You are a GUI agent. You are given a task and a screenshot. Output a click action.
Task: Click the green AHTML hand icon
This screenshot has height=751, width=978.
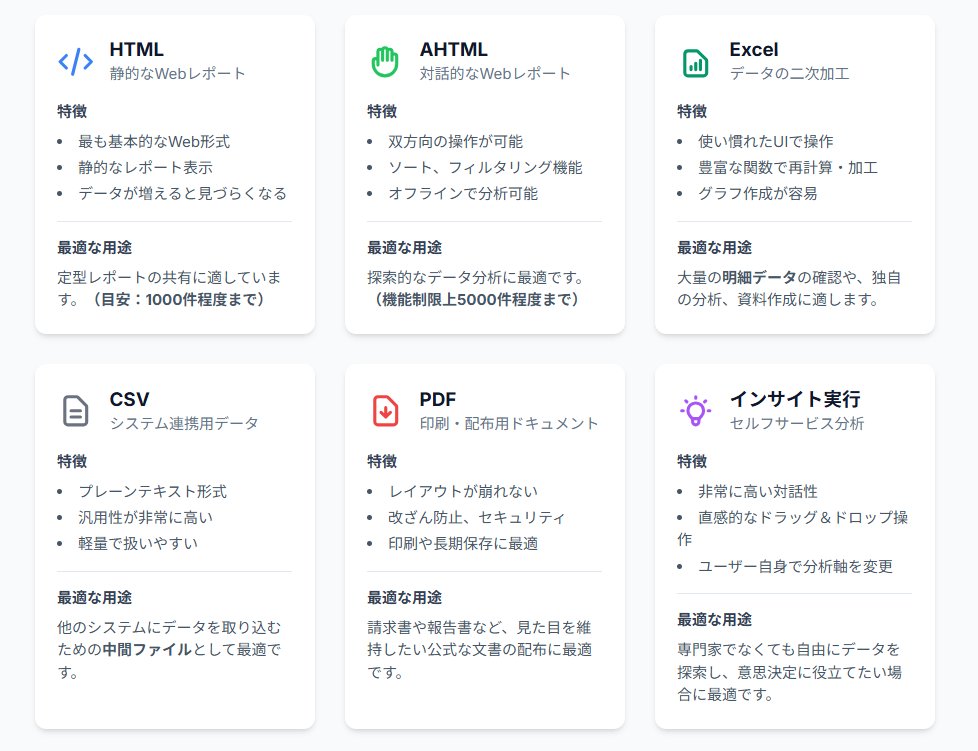point(385,62)
